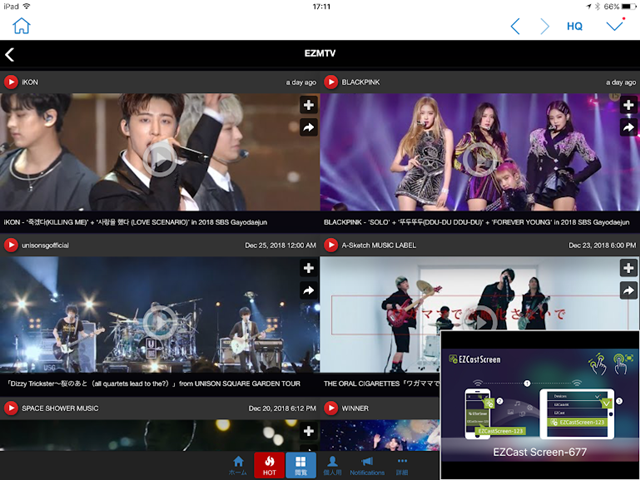Select the 閲覧 browse tab
This screenshot has height=480, width=640.
pos(301,465)
